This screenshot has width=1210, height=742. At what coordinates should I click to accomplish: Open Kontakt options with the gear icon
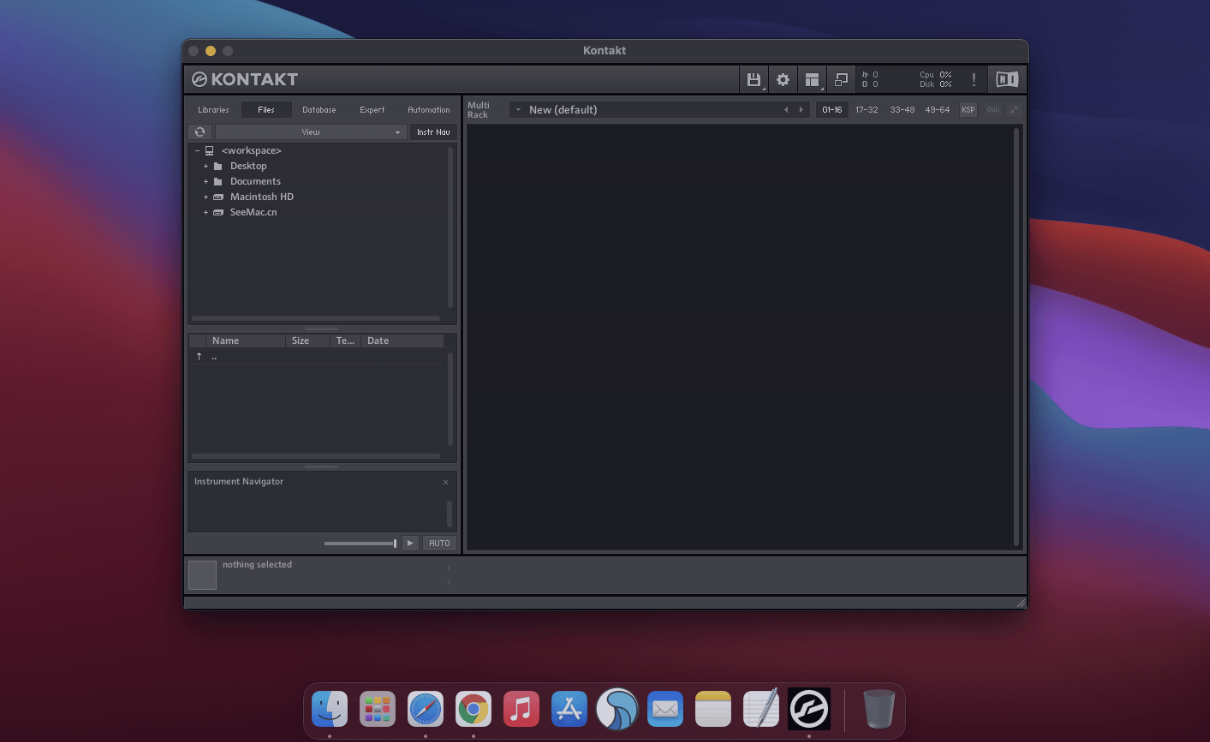[x=782, y=79]
